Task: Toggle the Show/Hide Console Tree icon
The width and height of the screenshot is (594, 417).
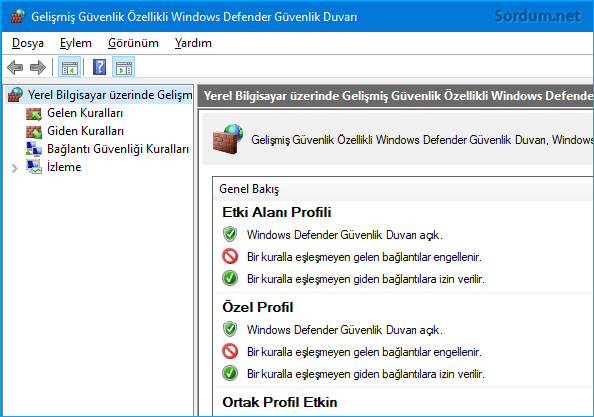Action: click(x=69, y=67)
